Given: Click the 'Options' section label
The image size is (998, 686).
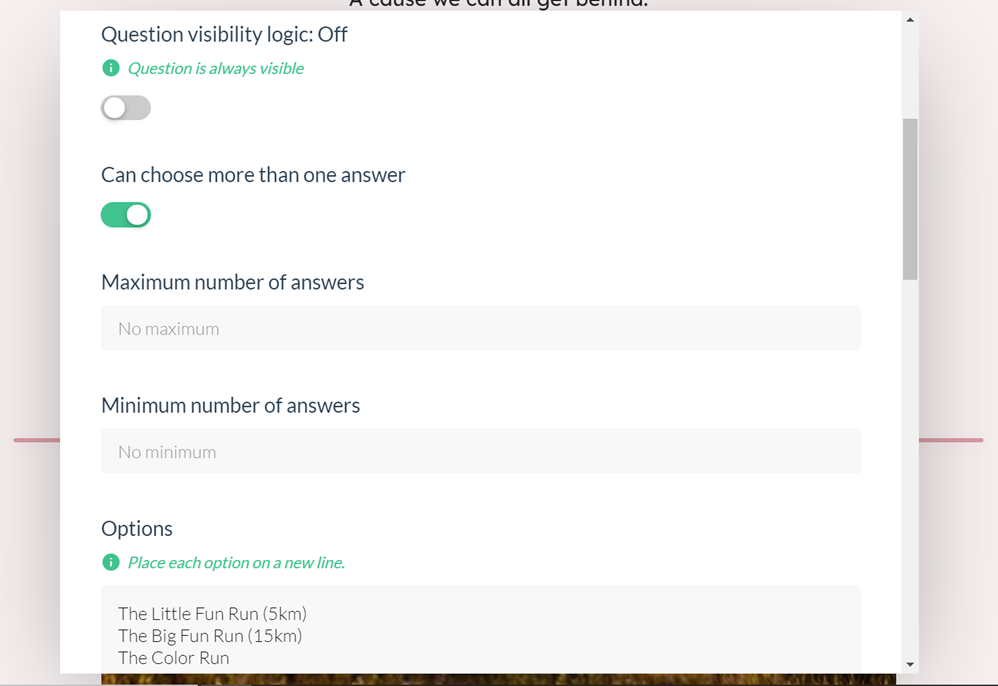Looking at the screenshot, I should 137,529.
